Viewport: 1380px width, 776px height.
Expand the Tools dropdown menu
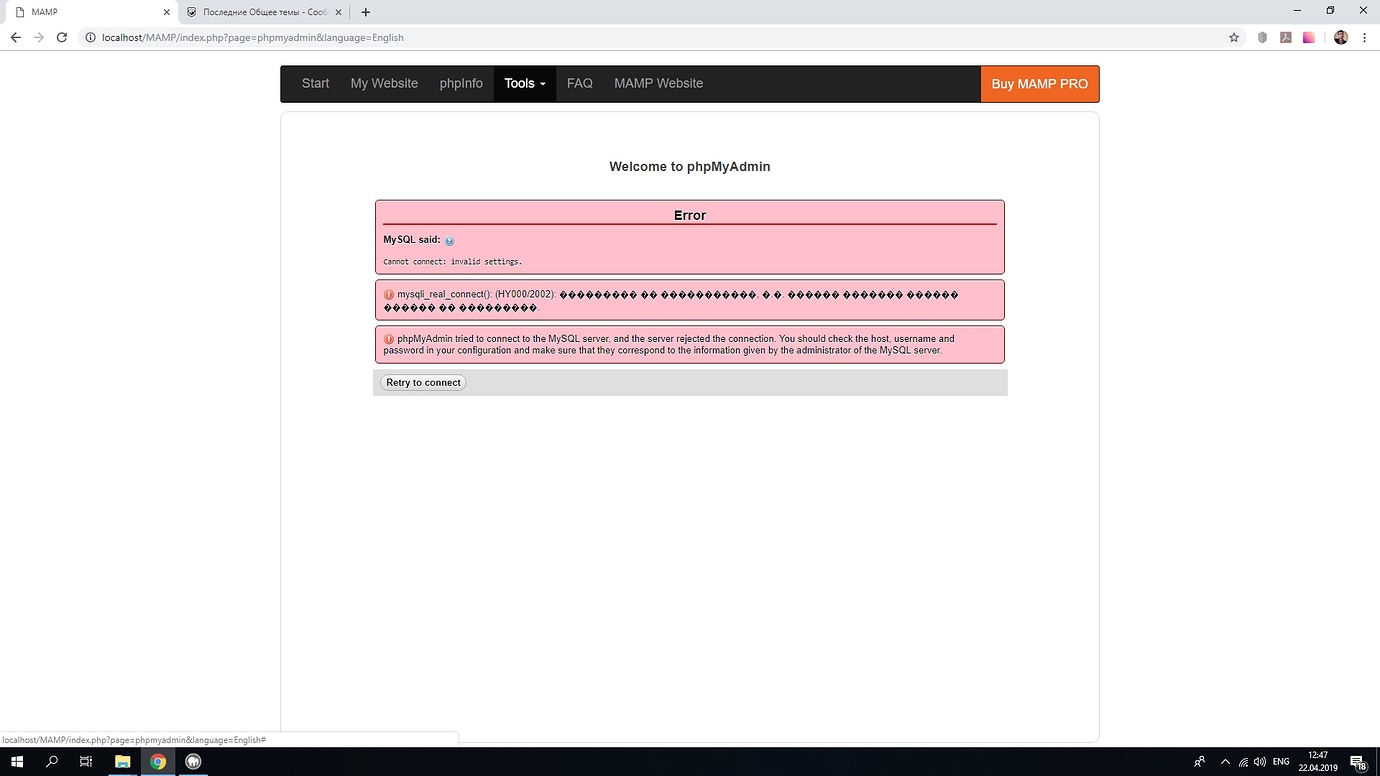point(525,84)
